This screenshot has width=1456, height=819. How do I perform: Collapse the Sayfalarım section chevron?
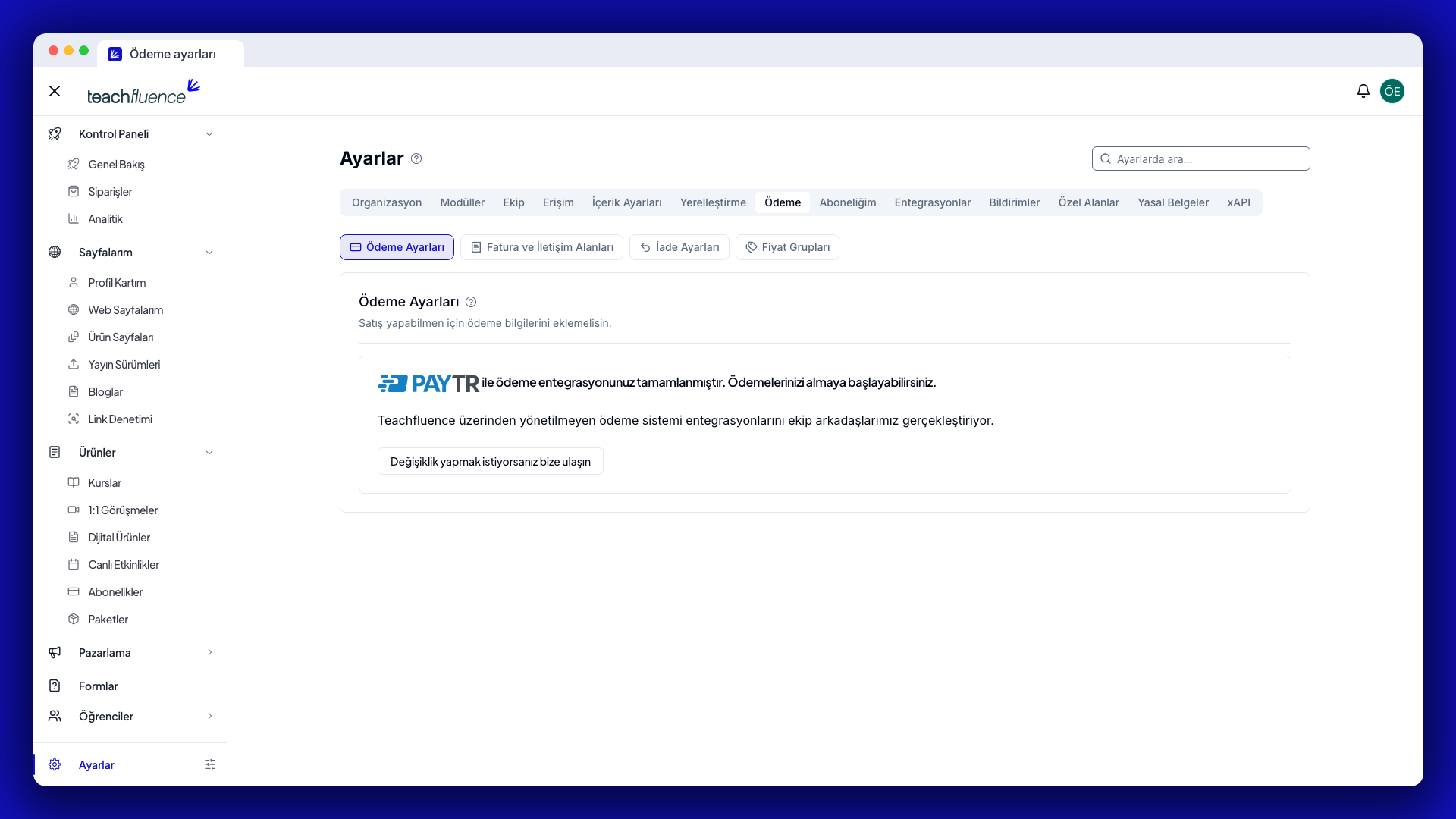209,253
